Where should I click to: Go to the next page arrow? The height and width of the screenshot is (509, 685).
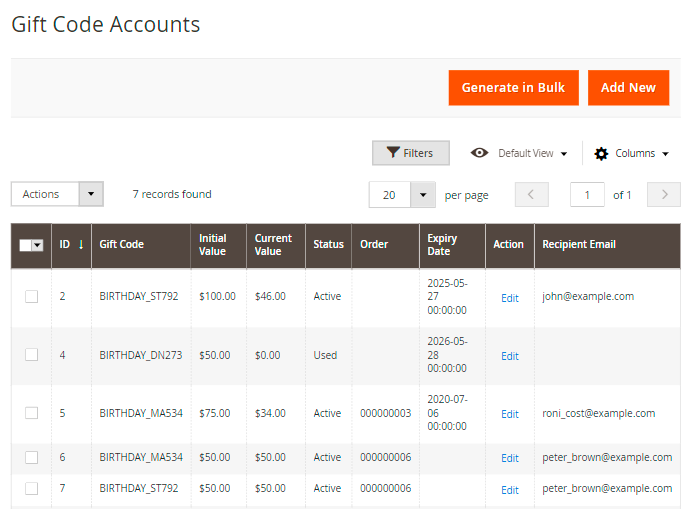(663, 195)
